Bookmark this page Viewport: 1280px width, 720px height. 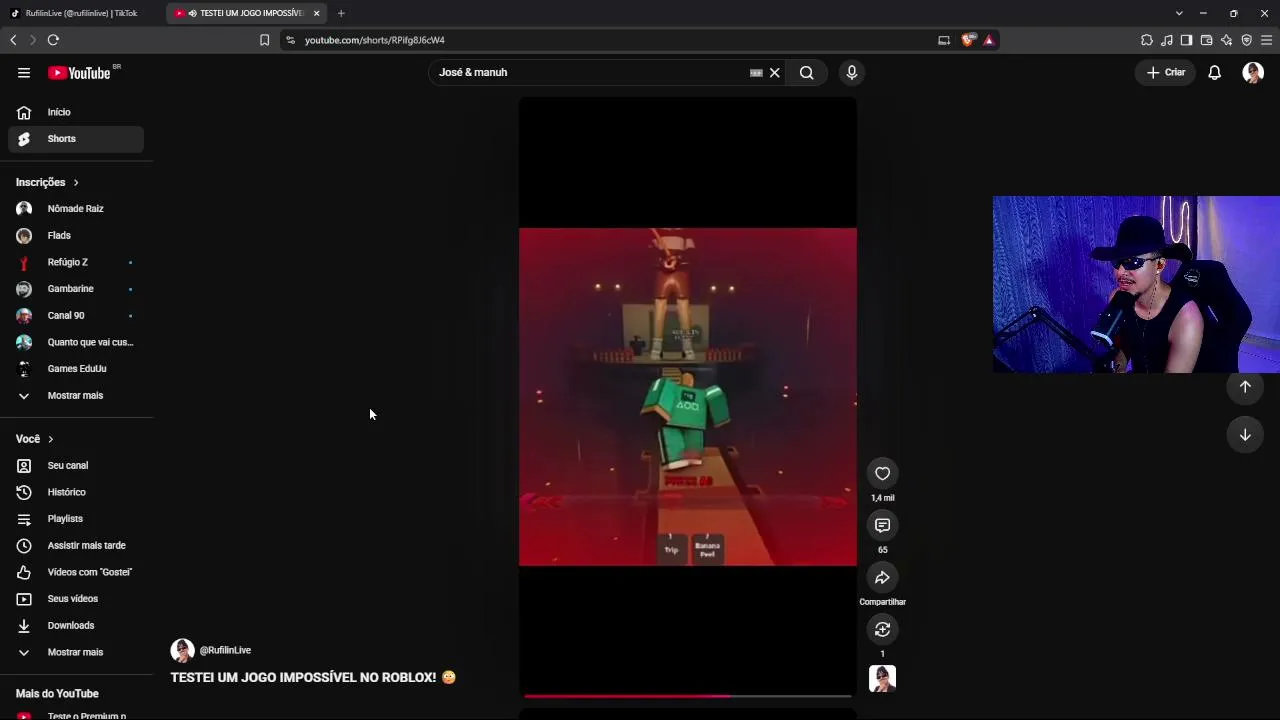(264, 40)
